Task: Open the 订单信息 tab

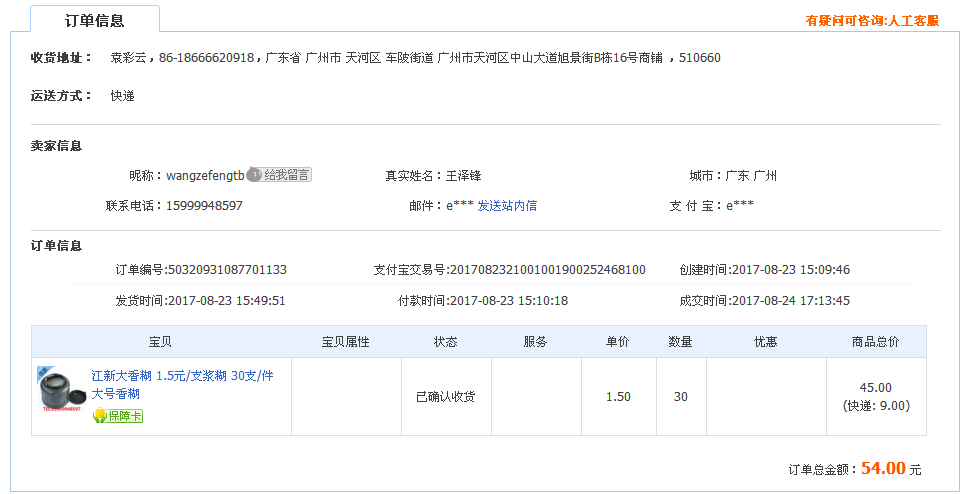Action: 95,20
